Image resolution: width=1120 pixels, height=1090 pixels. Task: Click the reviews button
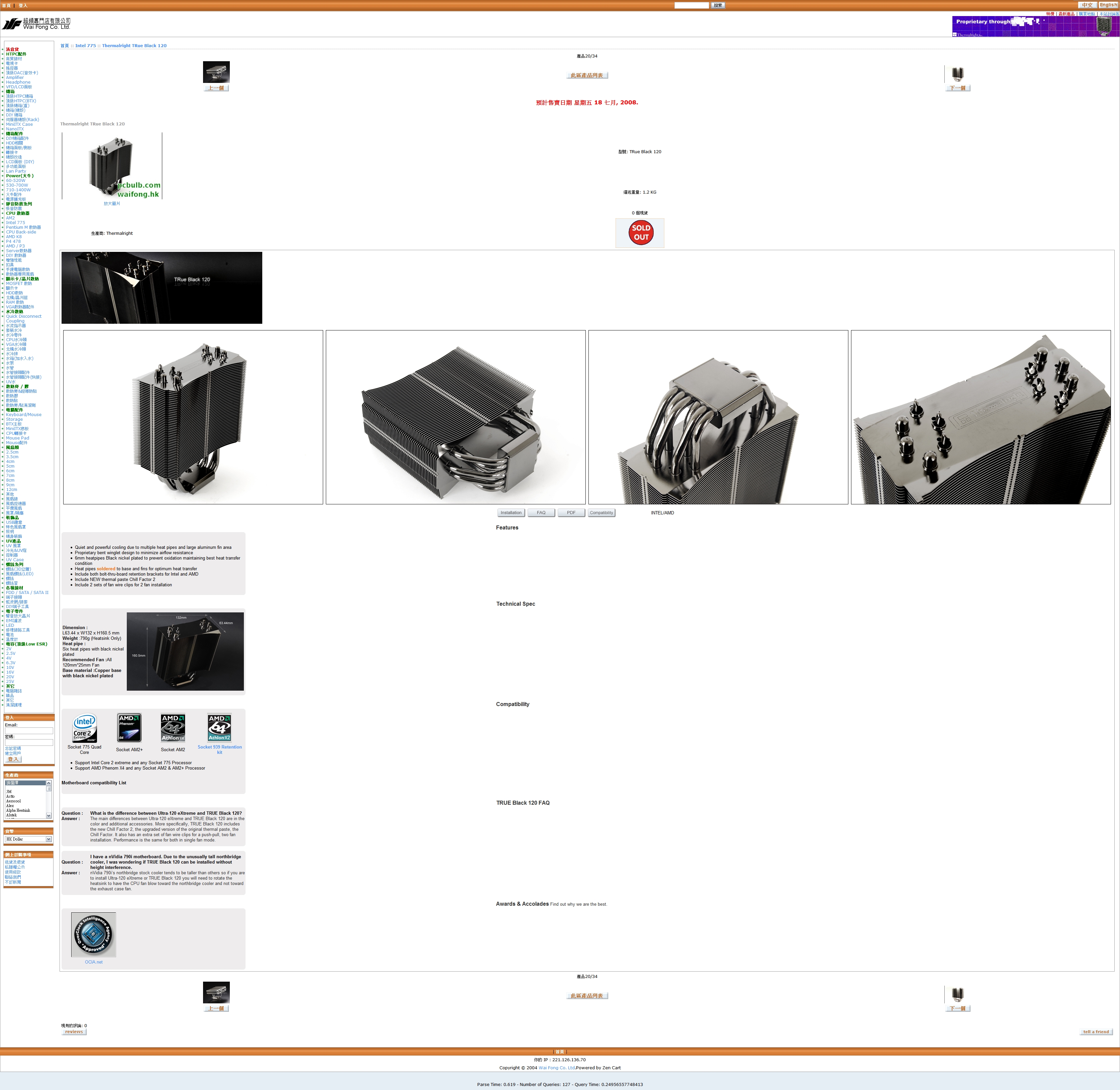click(74, 1031)
